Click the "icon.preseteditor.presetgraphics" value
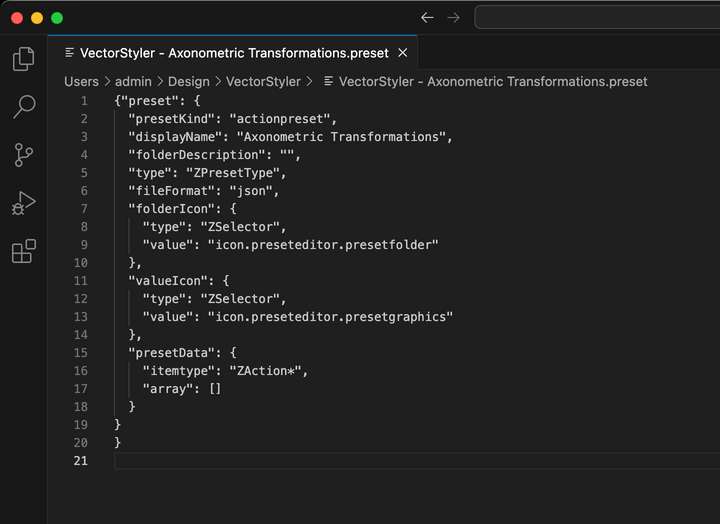The image size is (720, 524). pyautogui.click(x=330, y=317)
